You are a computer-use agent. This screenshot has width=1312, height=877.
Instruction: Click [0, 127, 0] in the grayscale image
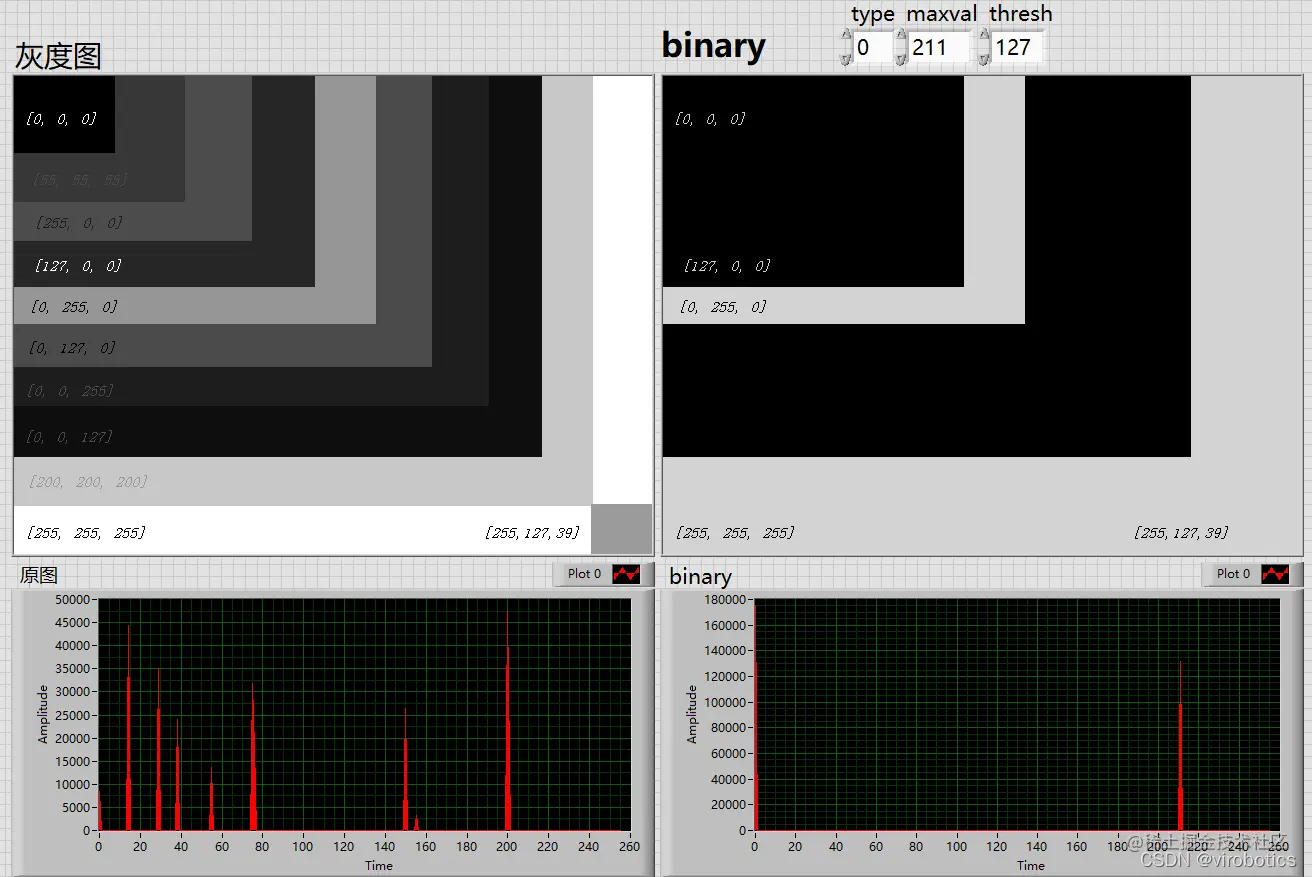tap(72, 348)
